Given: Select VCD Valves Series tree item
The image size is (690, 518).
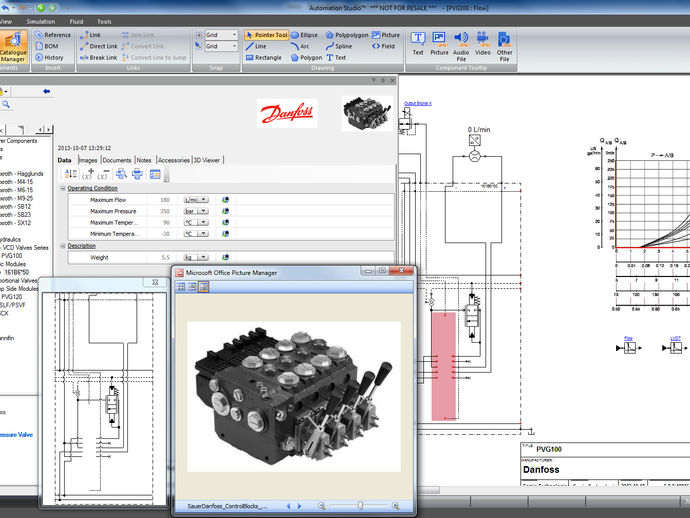Looking at the screenshot, I should coord(26,248).
